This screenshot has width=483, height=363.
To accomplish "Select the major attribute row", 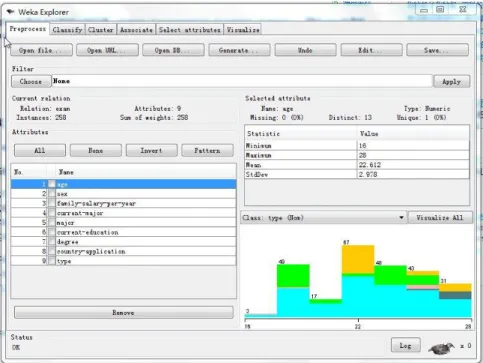I will (x=124, y=223).
